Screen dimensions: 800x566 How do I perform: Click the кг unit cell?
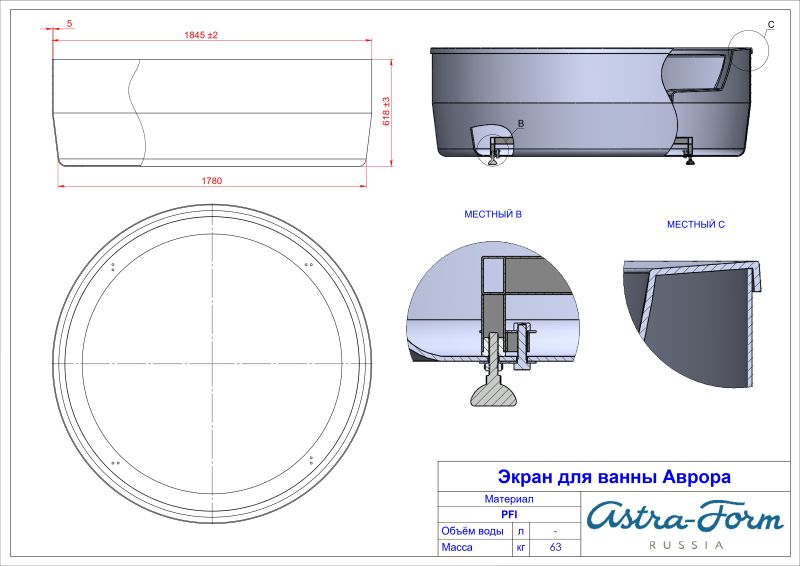(x=520, y=548)
